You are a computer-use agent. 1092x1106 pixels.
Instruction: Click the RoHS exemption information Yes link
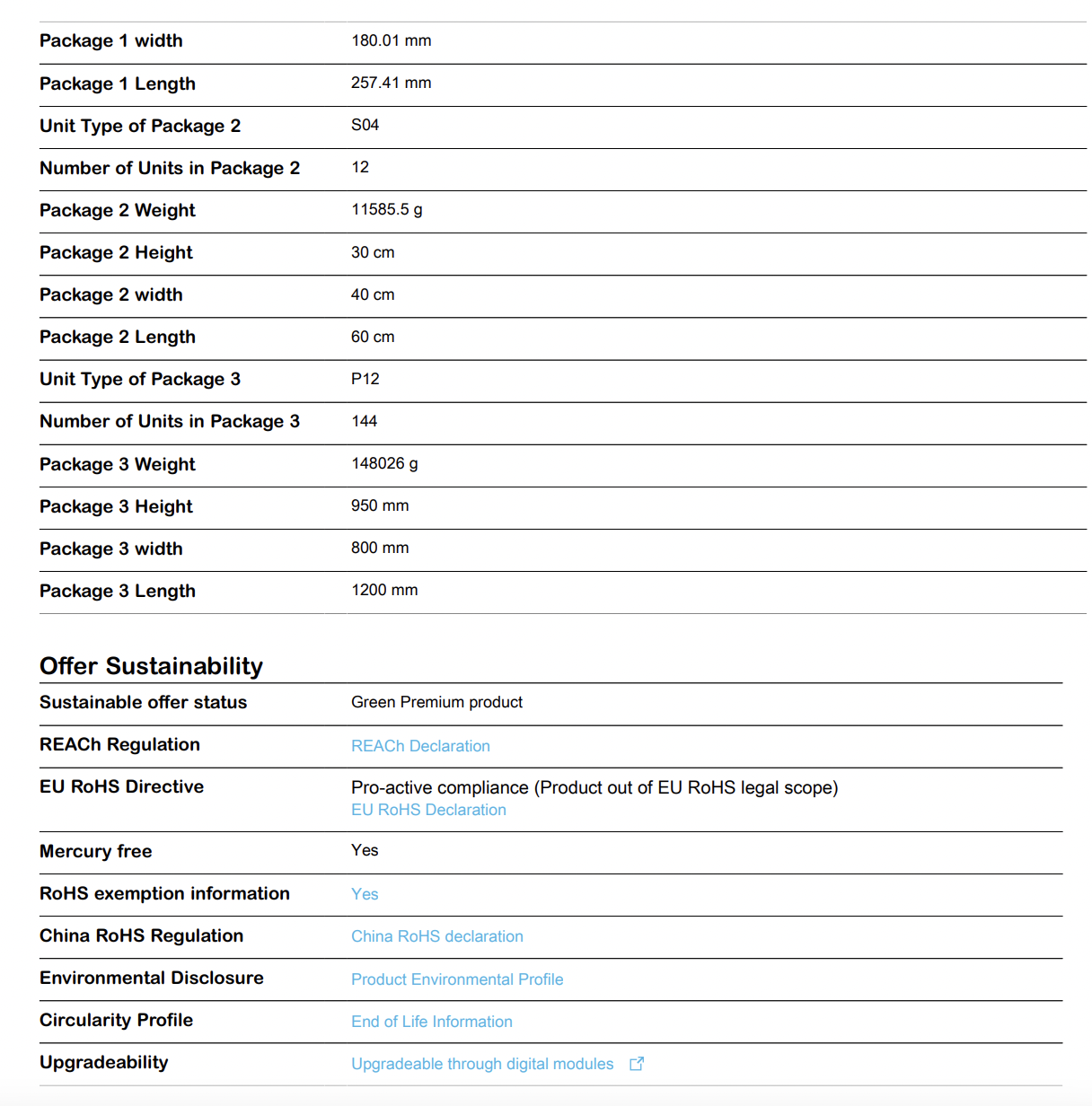click(x=365, y=894)
